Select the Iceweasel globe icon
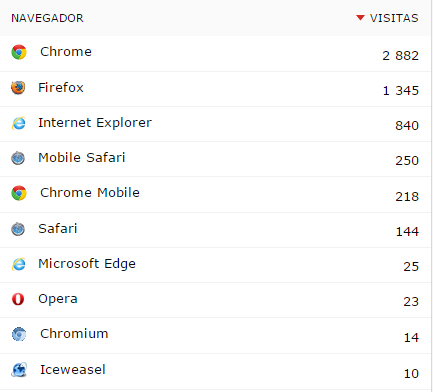 (19, 370)
